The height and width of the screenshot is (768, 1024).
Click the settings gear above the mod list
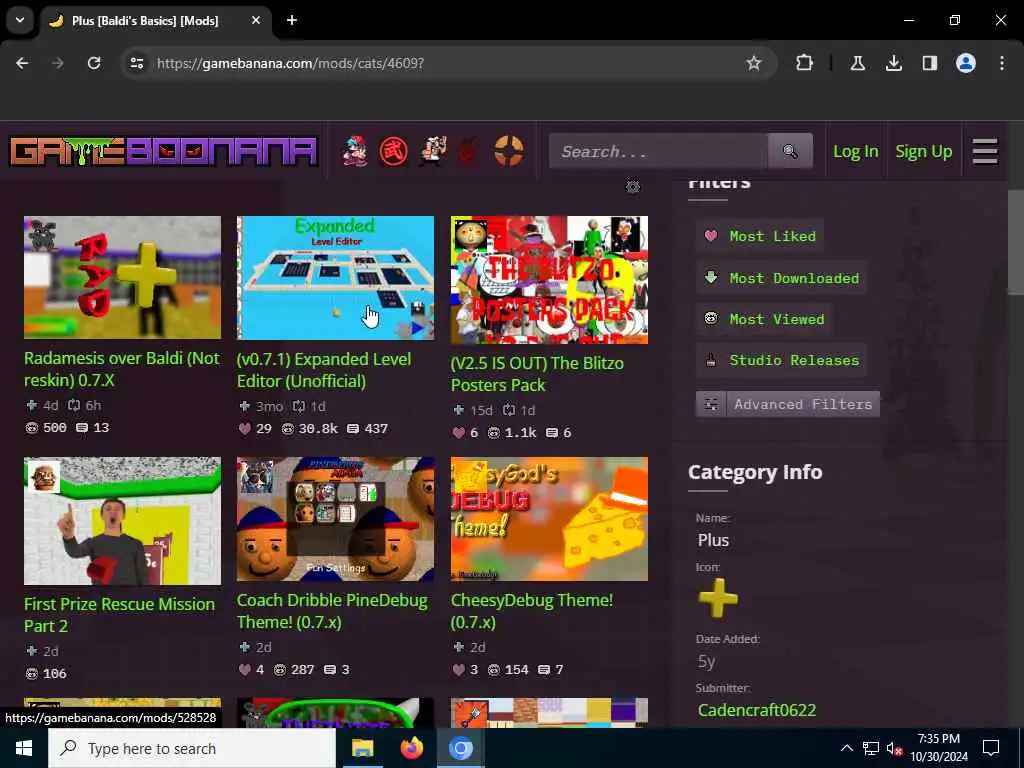pyautogui.click(x=633, y=187)
